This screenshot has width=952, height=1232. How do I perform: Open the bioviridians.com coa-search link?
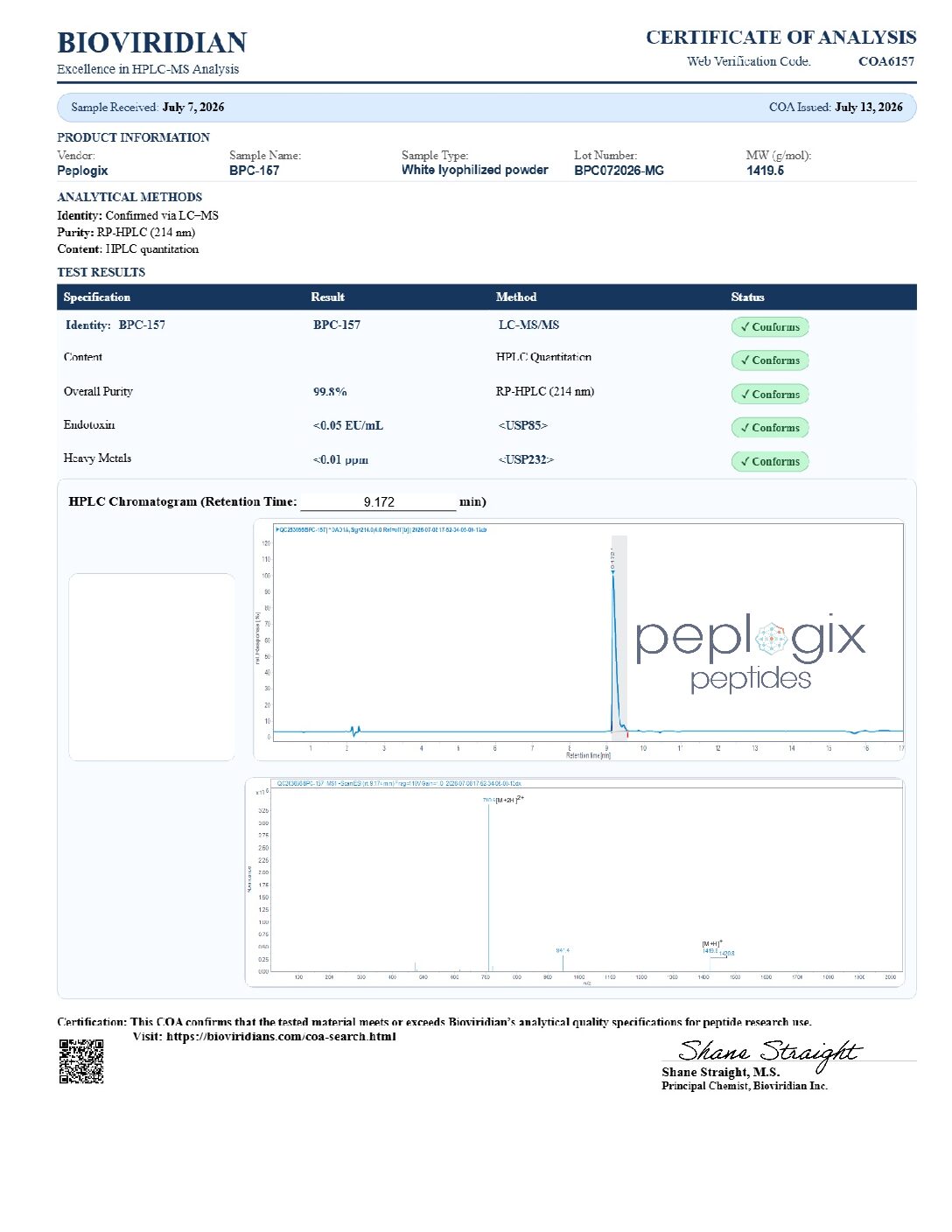[281, 1037]
